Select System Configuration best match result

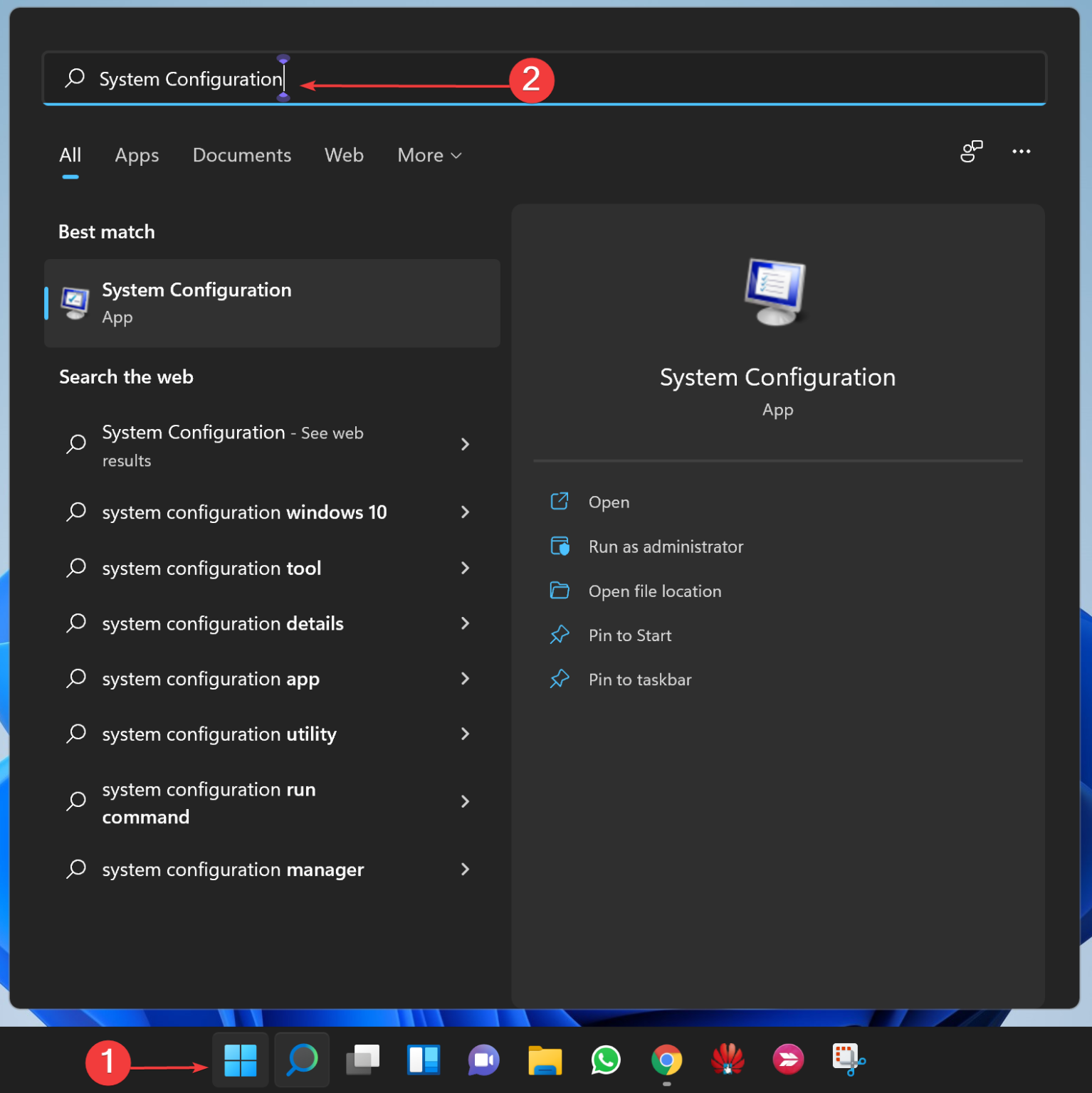272,303
